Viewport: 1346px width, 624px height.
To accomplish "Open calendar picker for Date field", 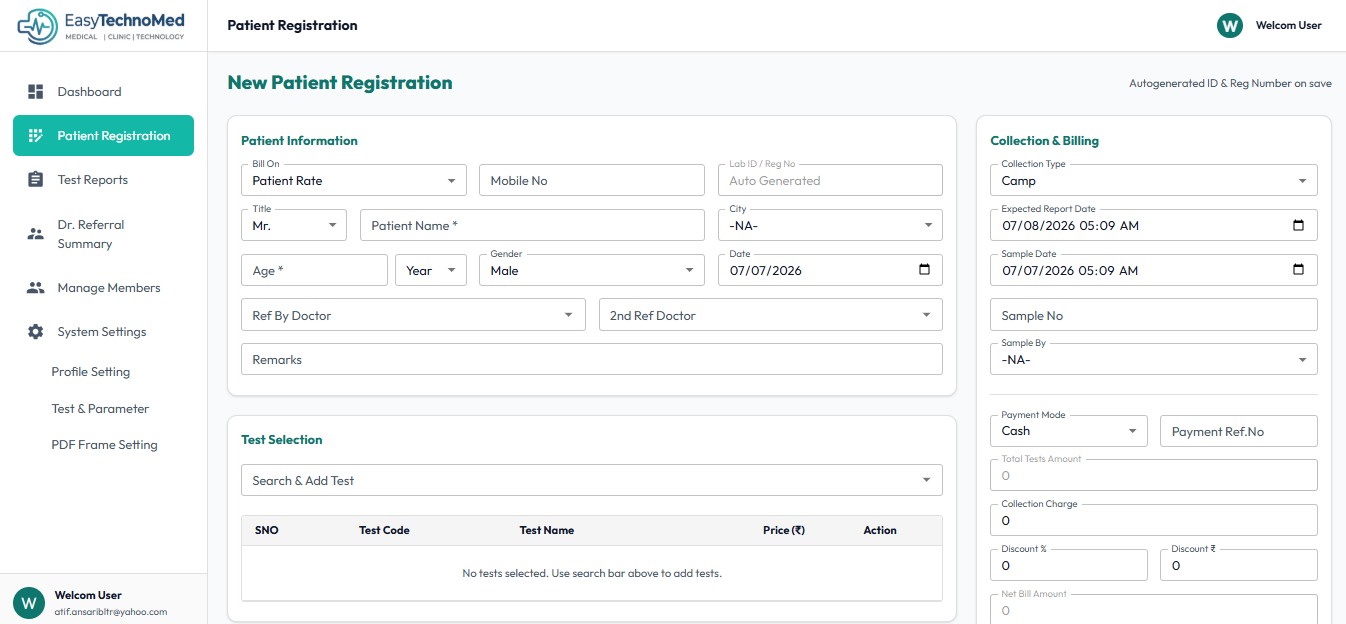I will [924, 270].
